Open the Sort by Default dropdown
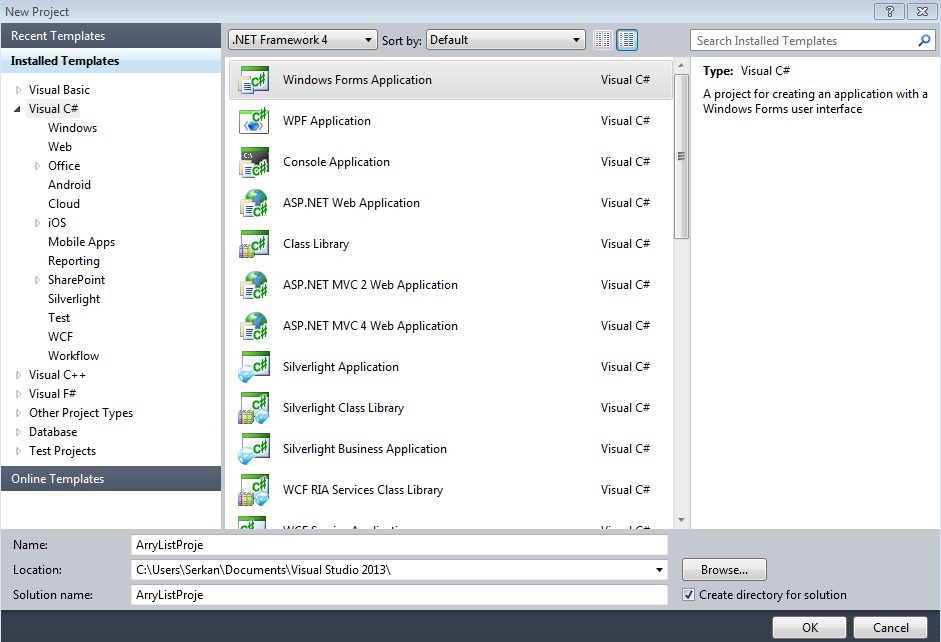The image size is (941, 642). (x=506, y=40)
